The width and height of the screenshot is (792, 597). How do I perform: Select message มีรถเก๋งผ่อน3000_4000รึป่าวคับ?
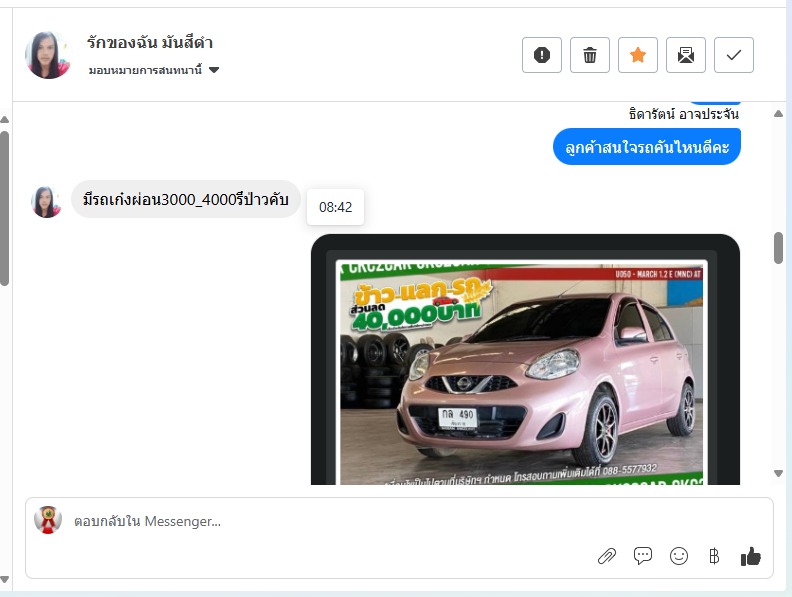(185, 200)
